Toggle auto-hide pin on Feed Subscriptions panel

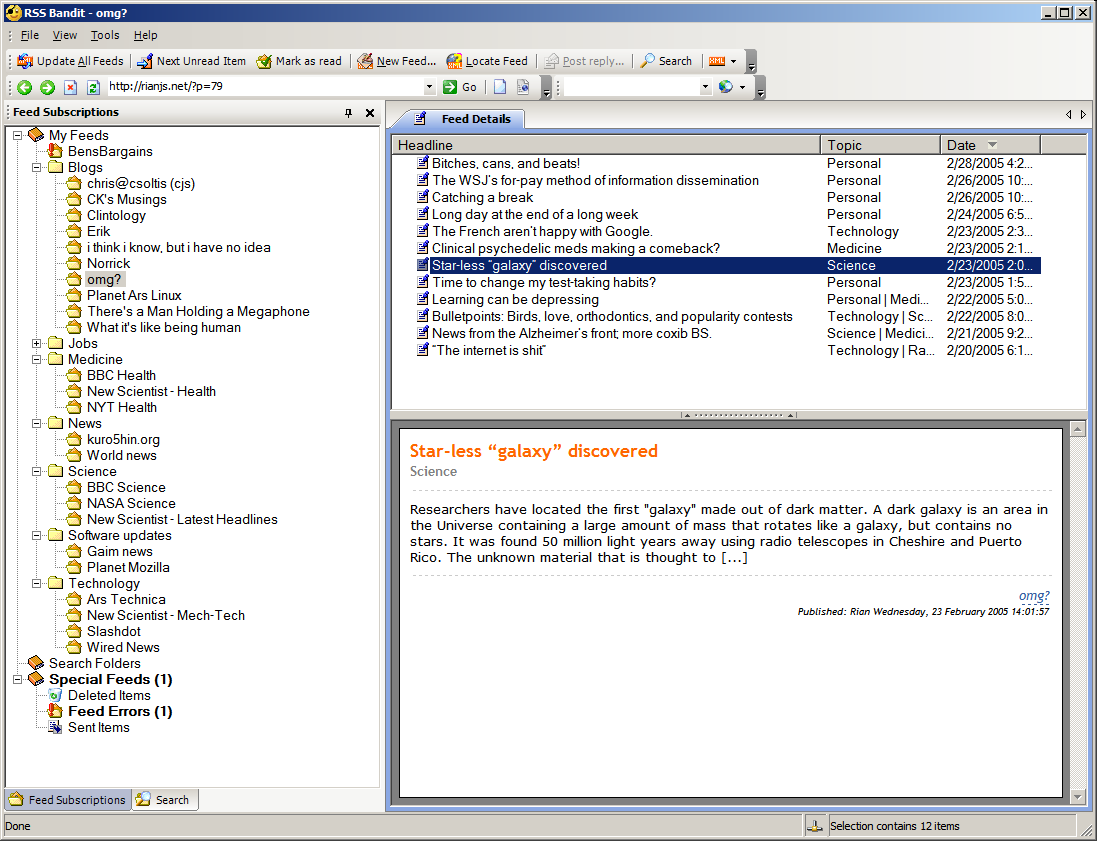pyautogui.click(x=348, y=113)
